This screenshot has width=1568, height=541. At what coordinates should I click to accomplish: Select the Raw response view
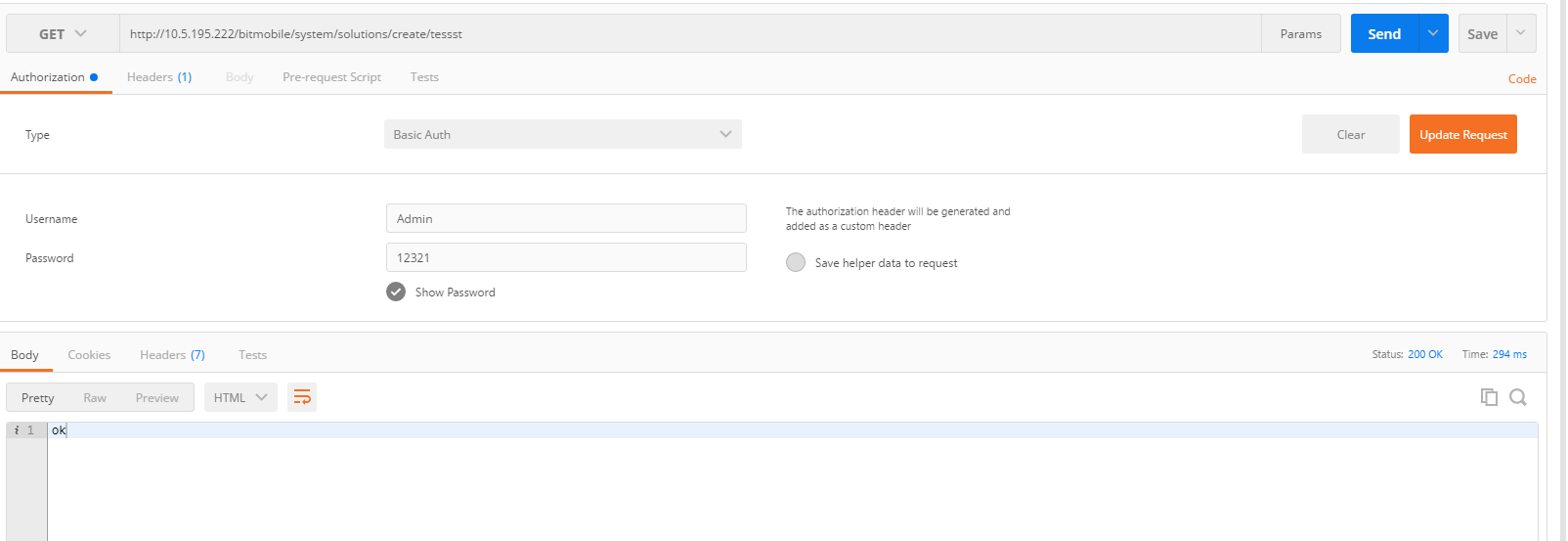pos(95,398)
